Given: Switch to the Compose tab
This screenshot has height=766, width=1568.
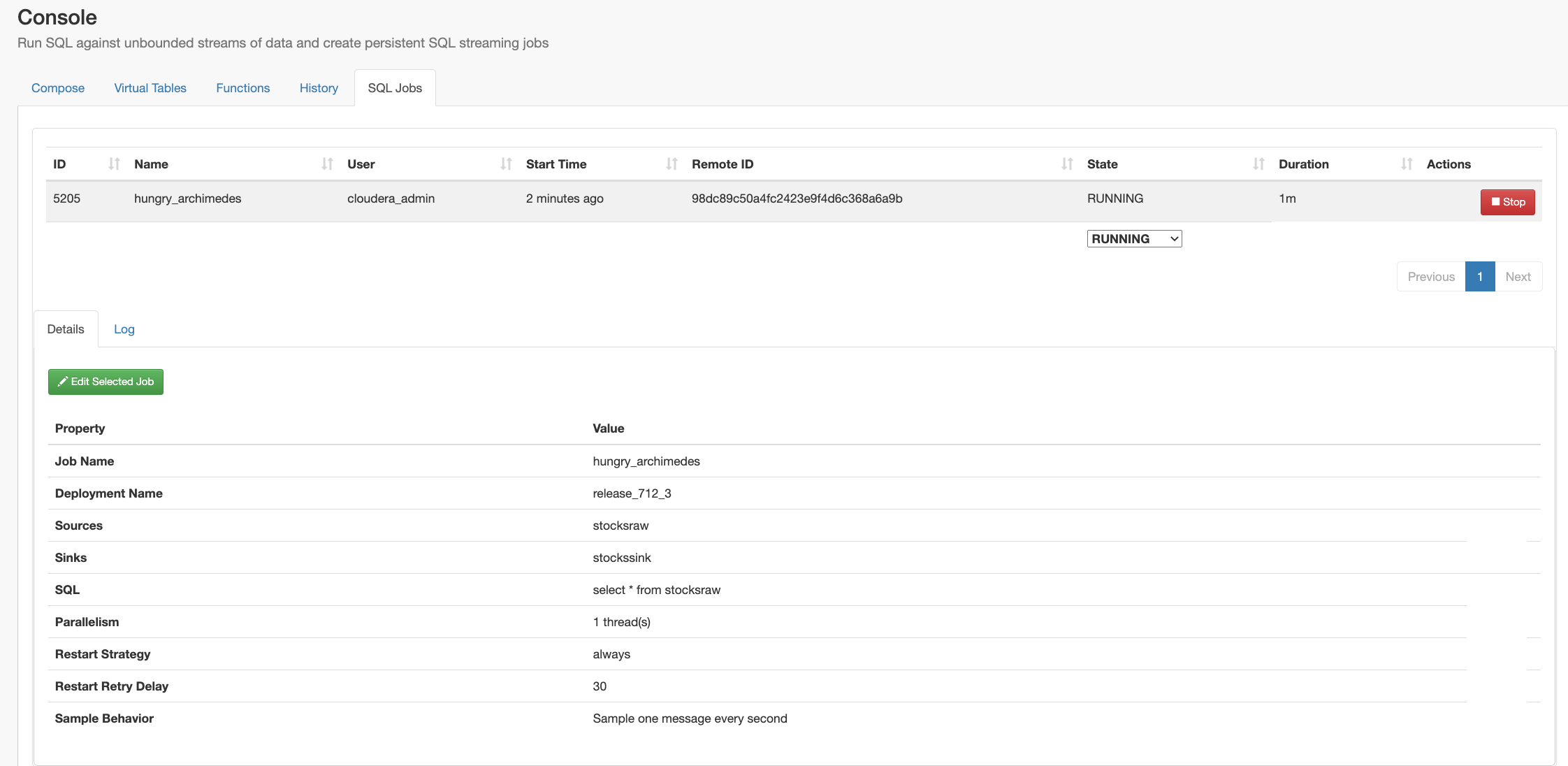Looking at the screenshot, I should [58, 88].
